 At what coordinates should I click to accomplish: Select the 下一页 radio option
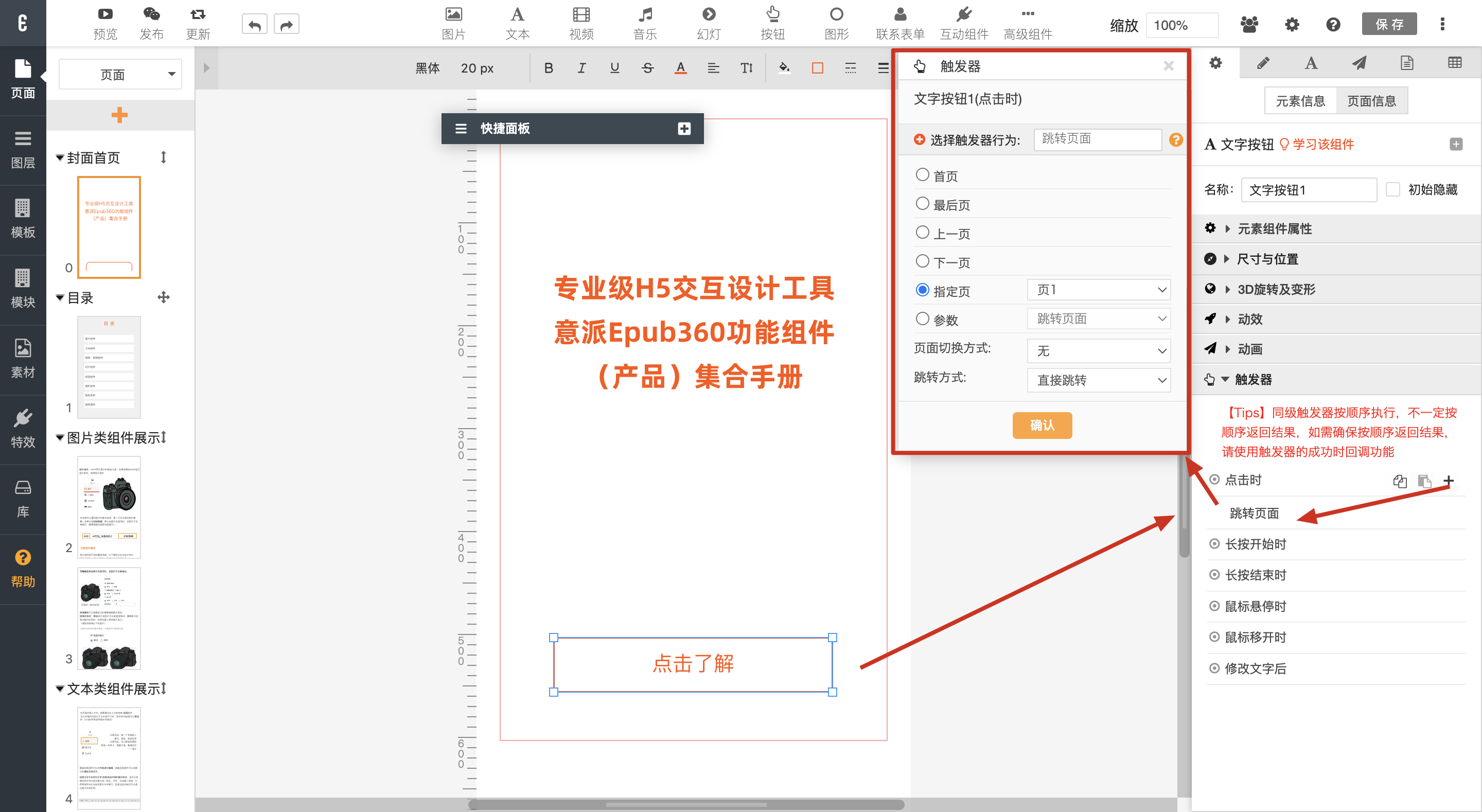pos(922,262)
